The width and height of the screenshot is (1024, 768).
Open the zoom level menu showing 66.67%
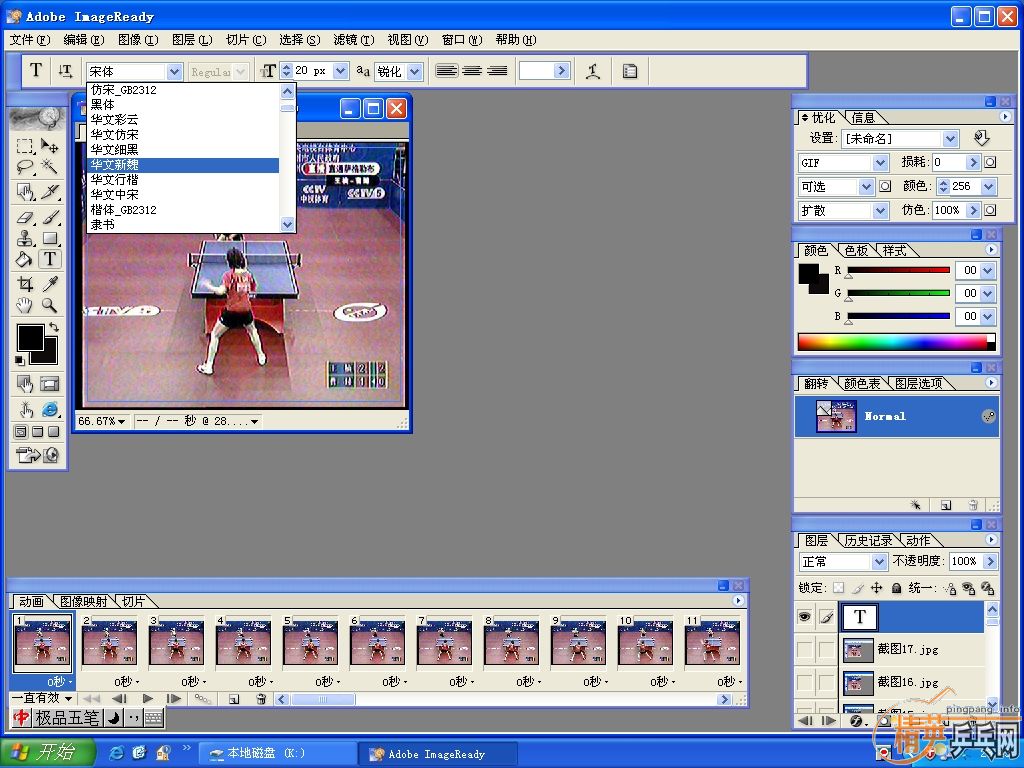pos(102,421)
